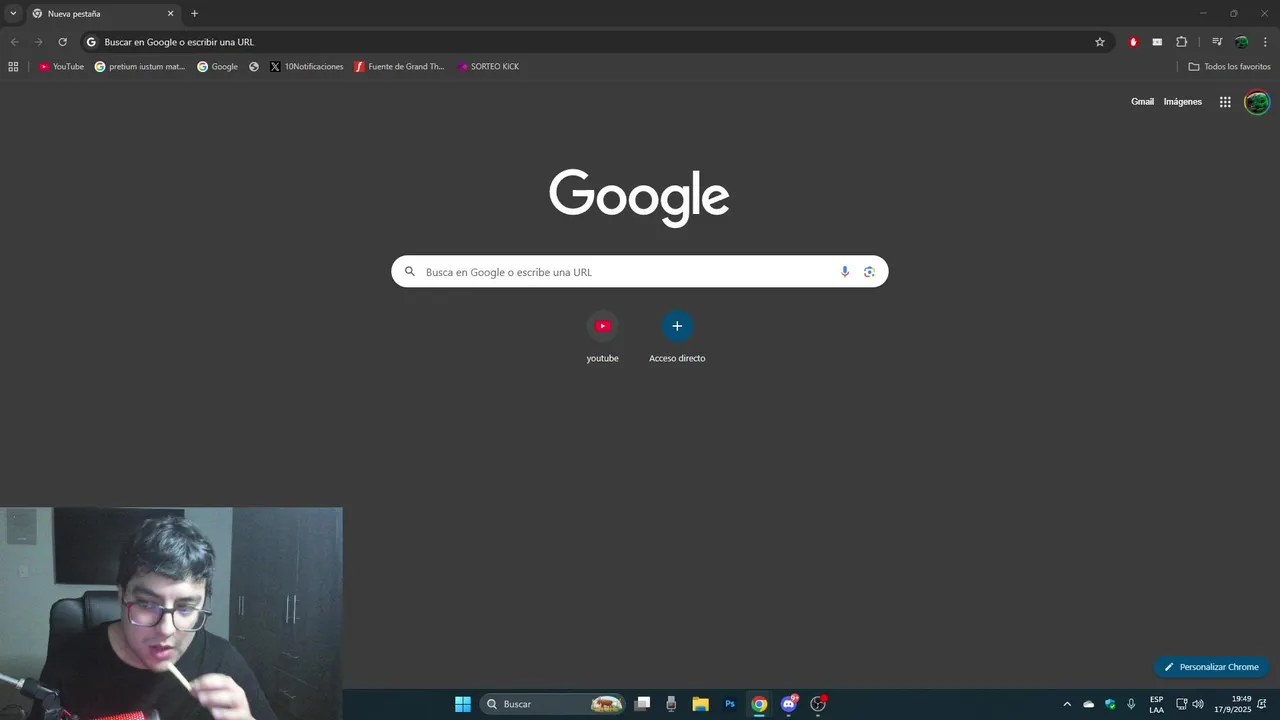Open OneDrive cloud tray icon

click(1089, 704)
